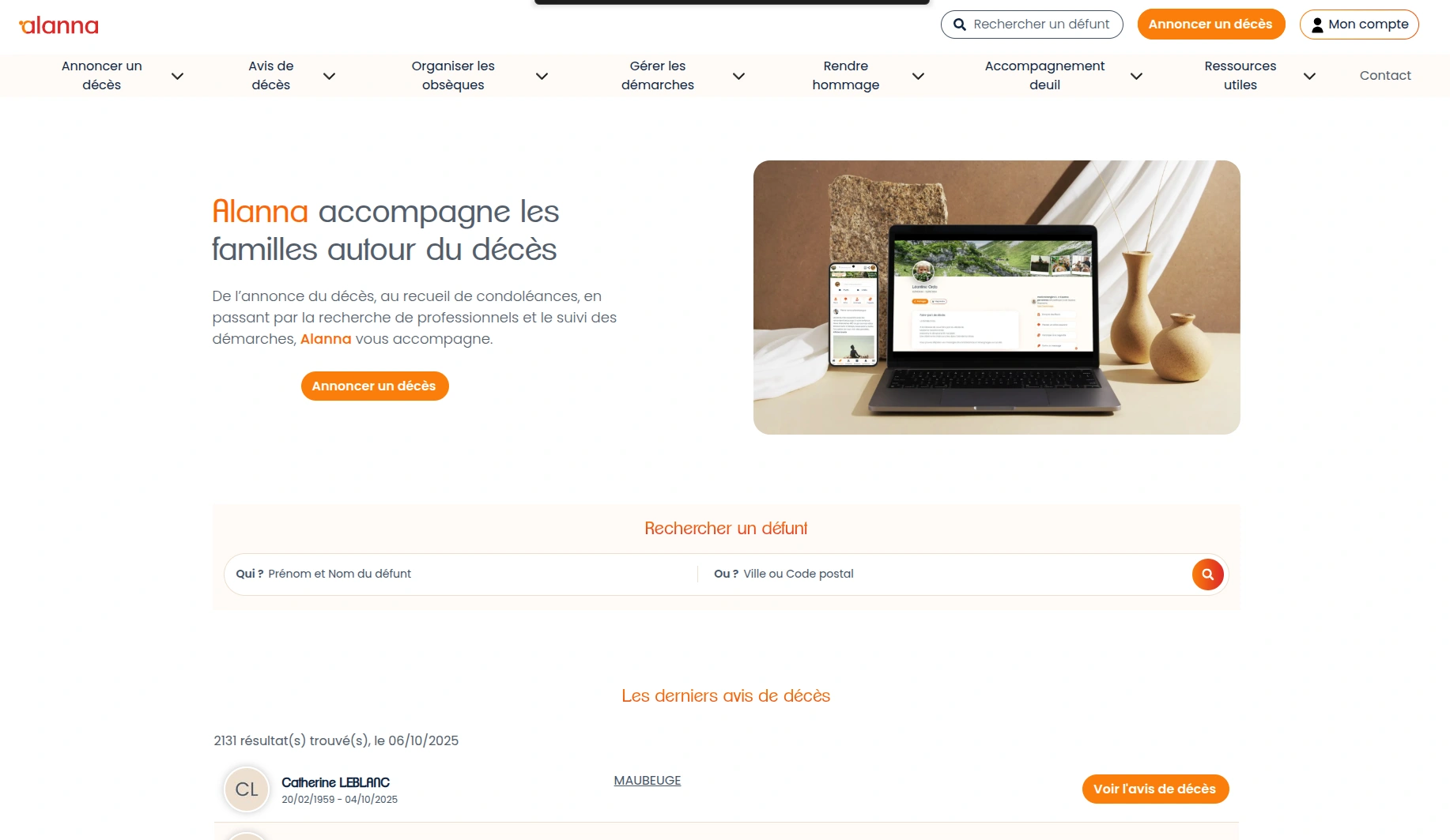The width and height of the screenshot is (1450, 840).
Task: Click the user icon beside Mon compte
Action: pyautogui.click(x=1317, y=25)
